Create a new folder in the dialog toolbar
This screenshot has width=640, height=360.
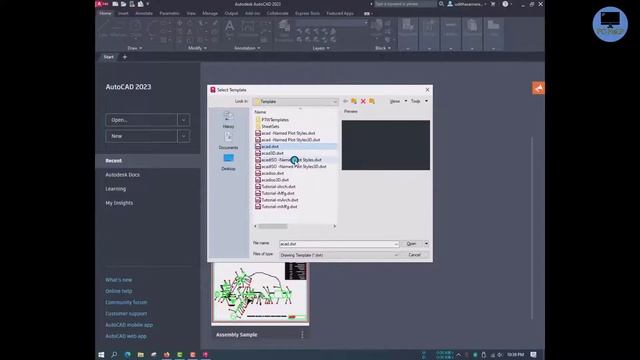pyautogui.click(x=372, y=101)
